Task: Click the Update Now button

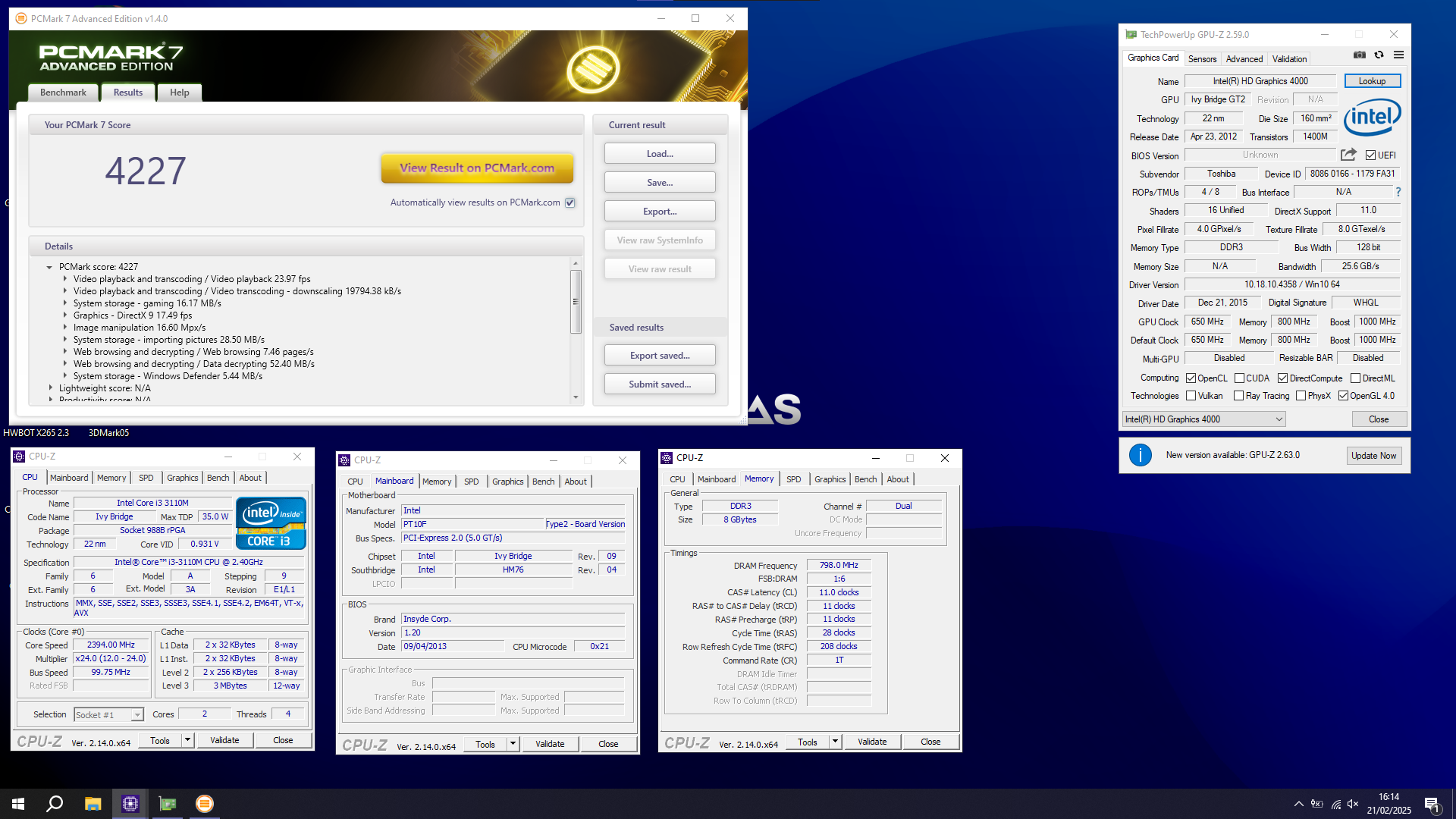Action: [1373, 456]
